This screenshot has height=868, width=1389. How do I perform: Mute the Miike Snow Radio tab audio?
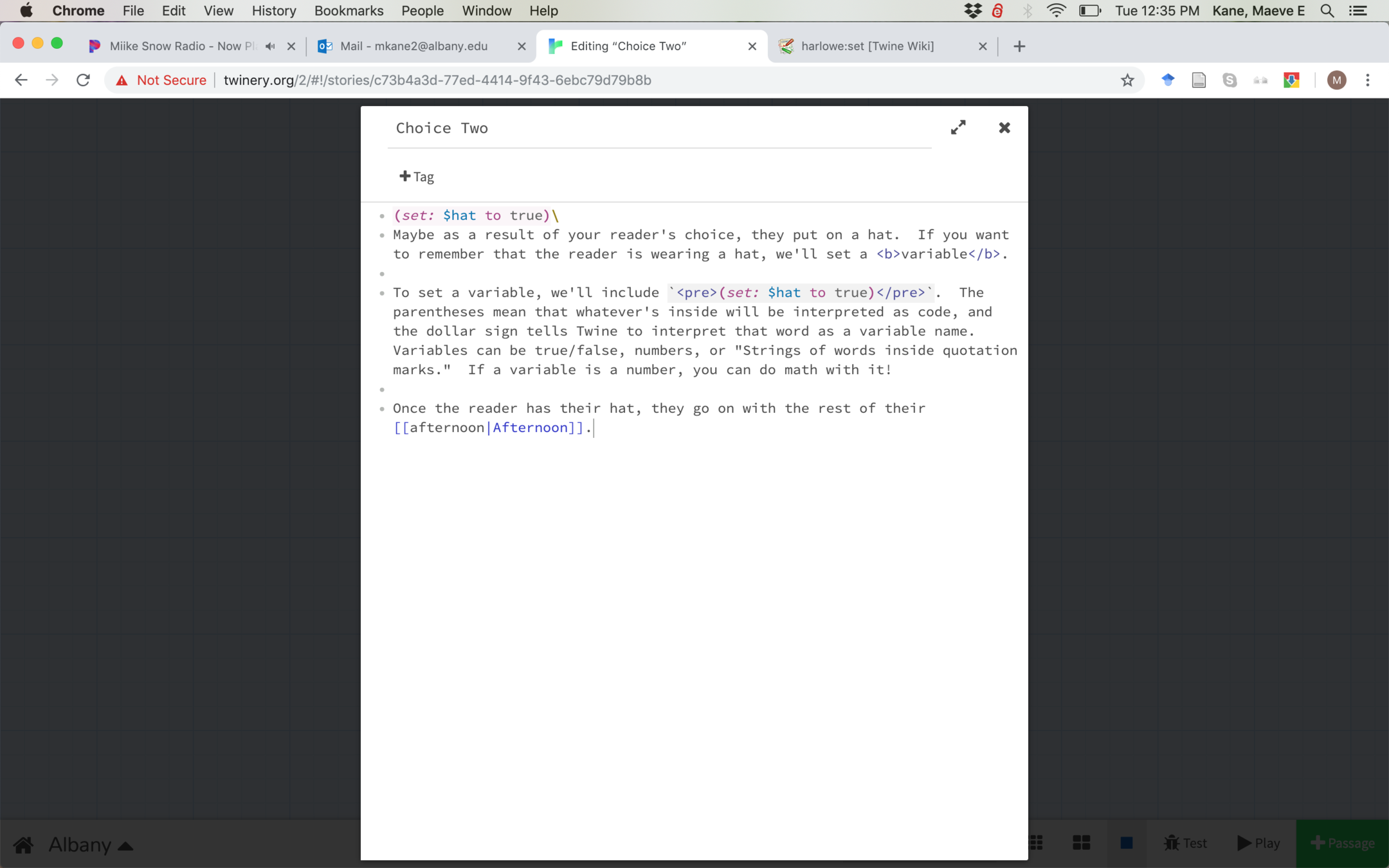point(271,46)
